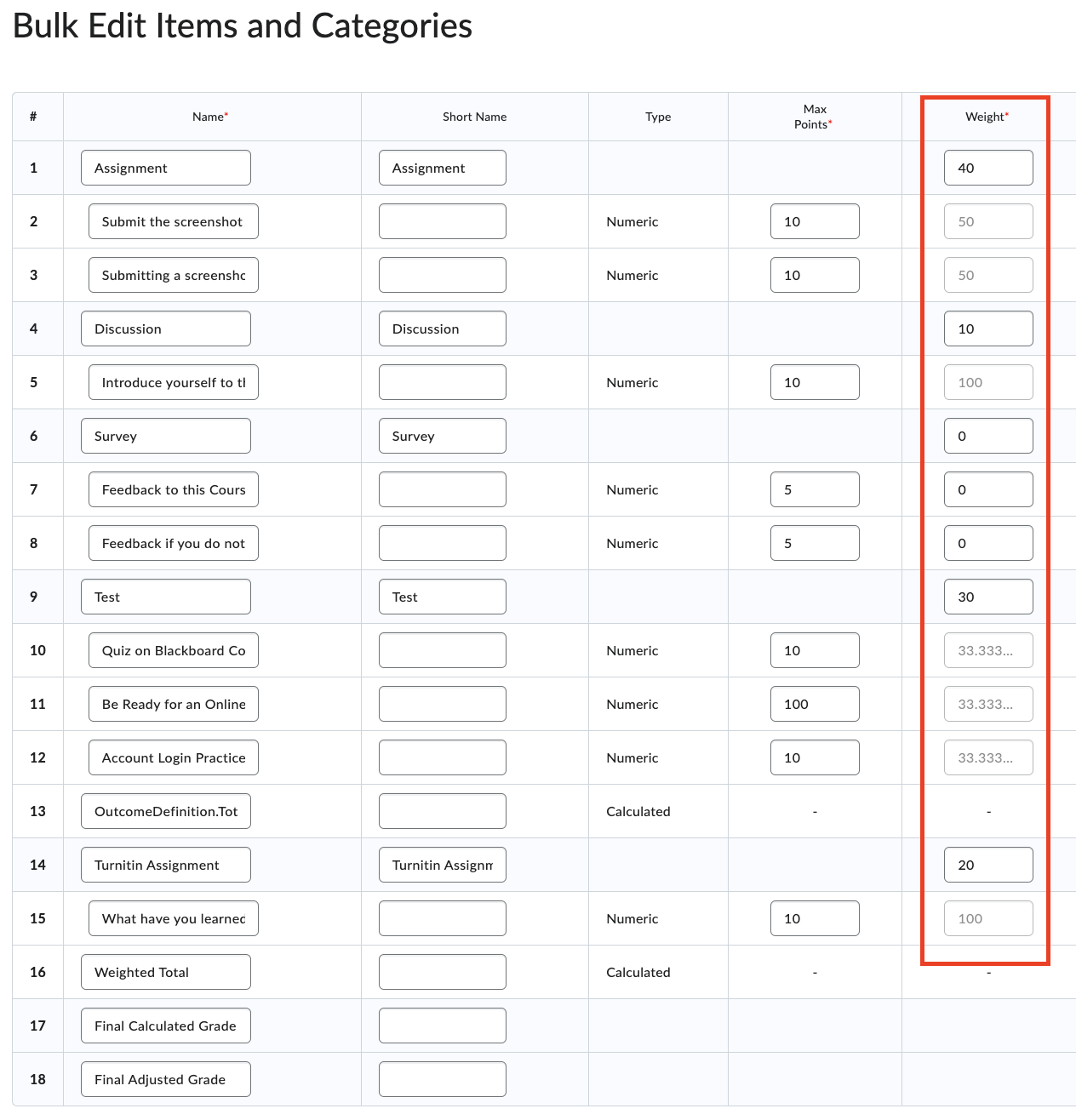Click the Short Name field for Turnitin Assignment
The width and height of the screenshot is (1076, 1120).
442,865
